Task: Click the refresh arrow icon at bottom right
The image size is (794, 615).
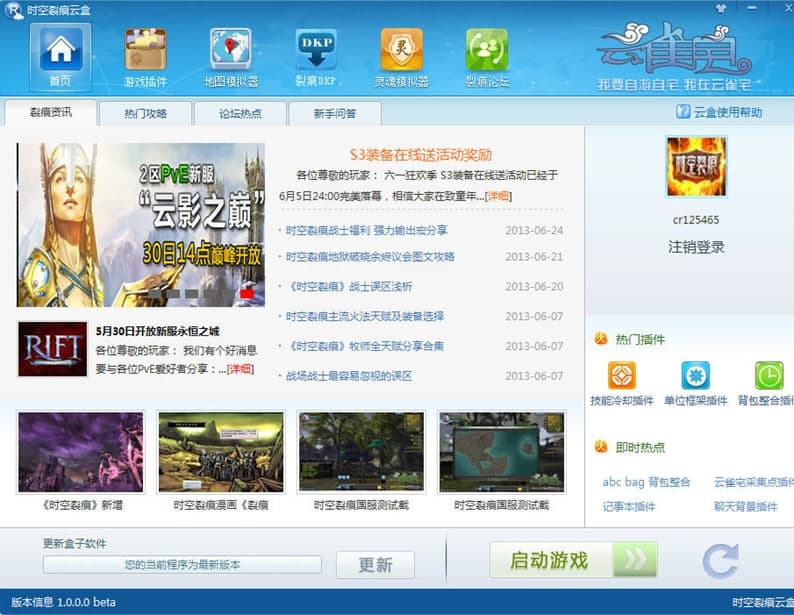Action: point(720,561)
